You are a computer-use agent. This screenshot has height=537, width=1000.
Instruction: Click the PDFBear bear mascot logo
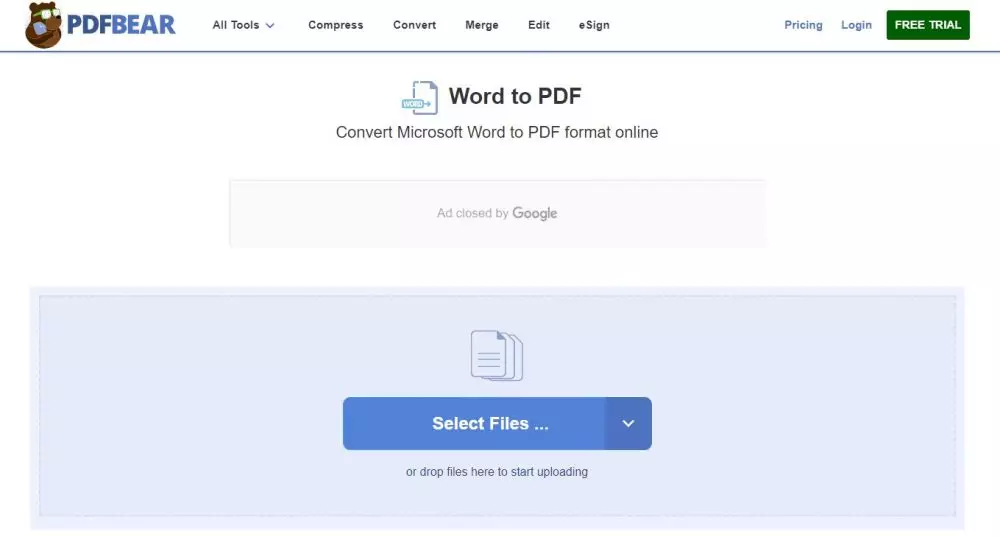coord(44,26)
